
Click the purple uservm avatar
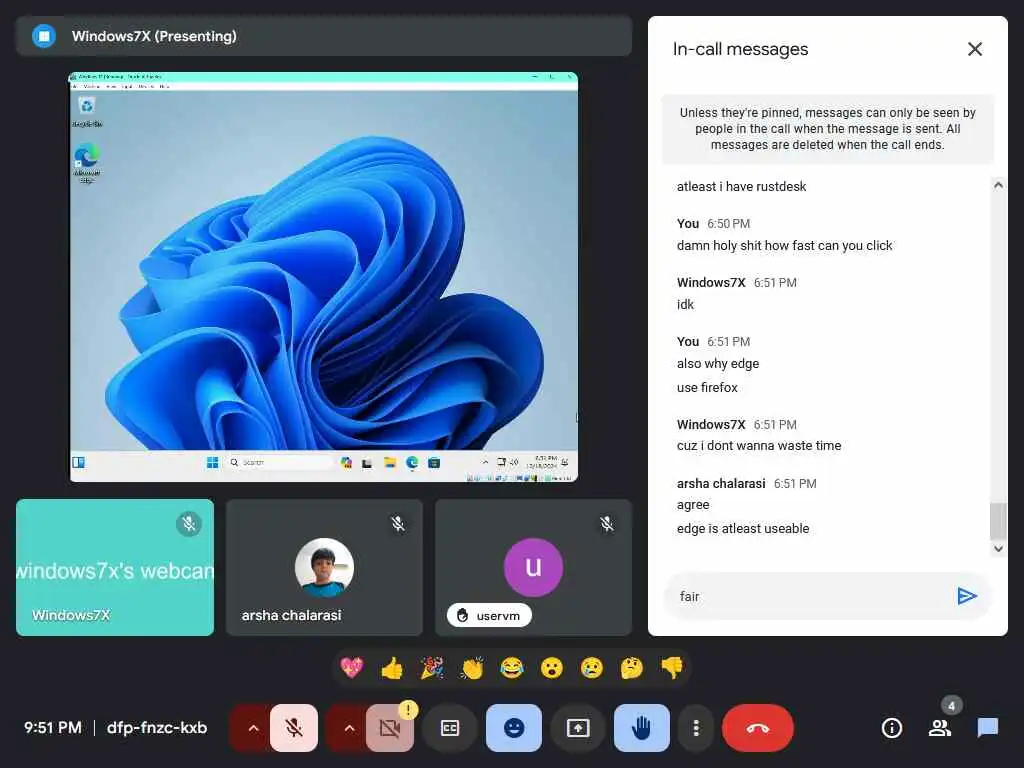pos(534,567)
